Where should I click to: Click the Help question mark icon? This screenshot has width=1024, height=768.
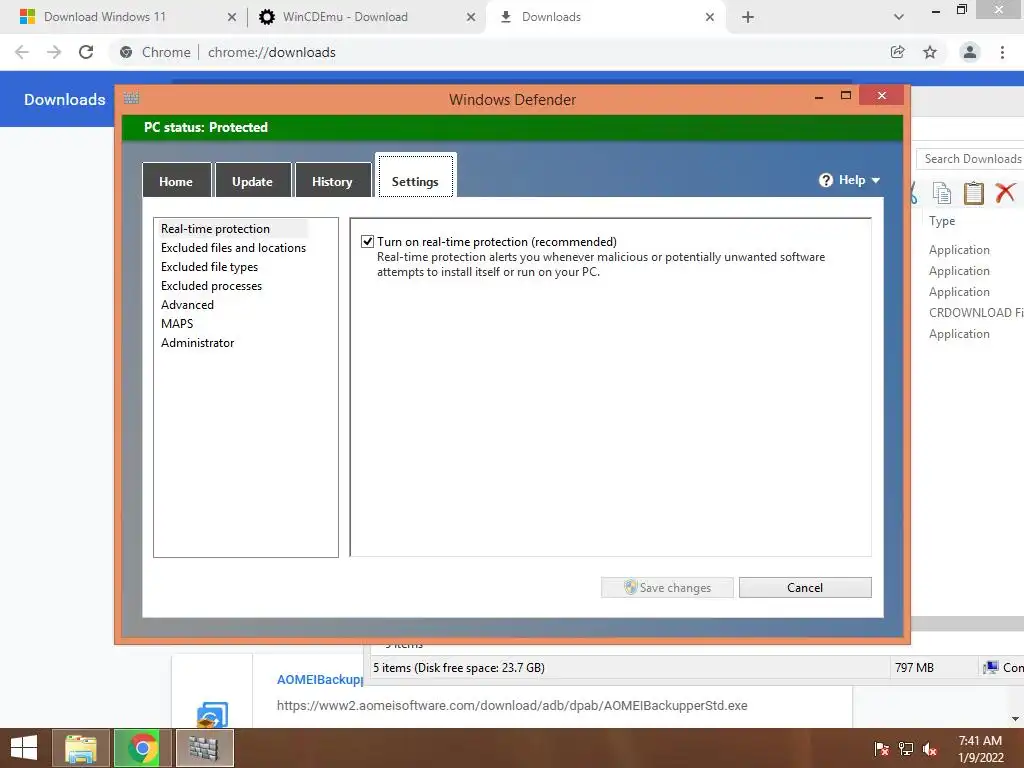[826, 180]
